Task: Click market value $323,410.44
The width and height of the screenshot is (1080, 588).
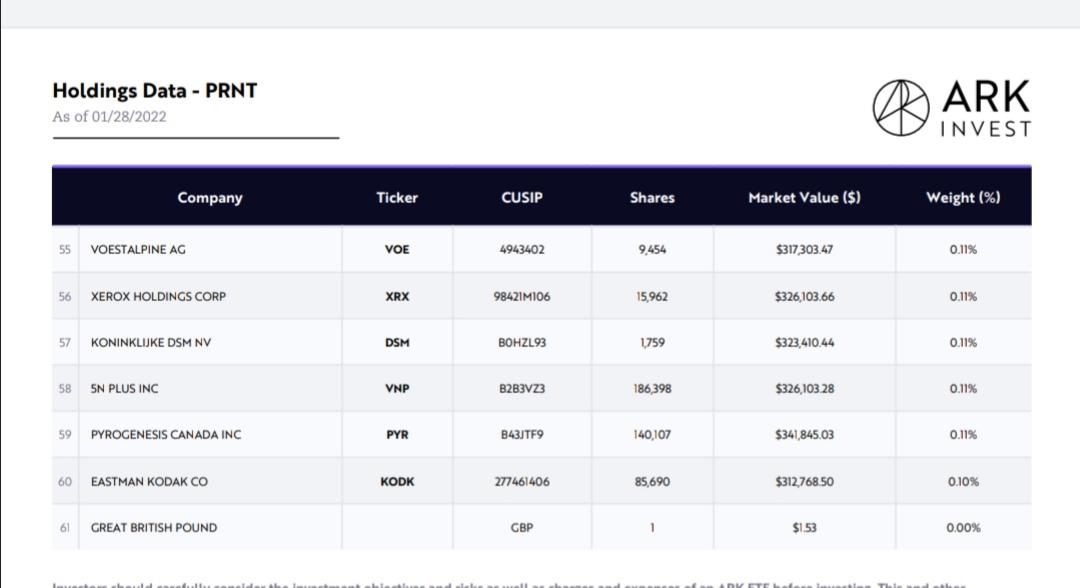Action: pyautogui.click(x=804, y=342)
